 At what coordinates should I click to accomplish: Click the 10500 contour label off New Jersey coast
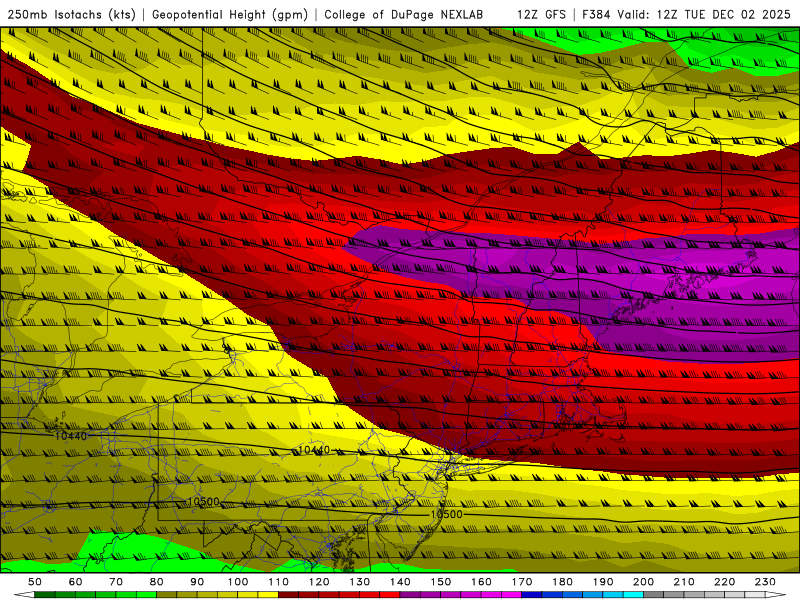pyautogui.click(x=446, y=514)
